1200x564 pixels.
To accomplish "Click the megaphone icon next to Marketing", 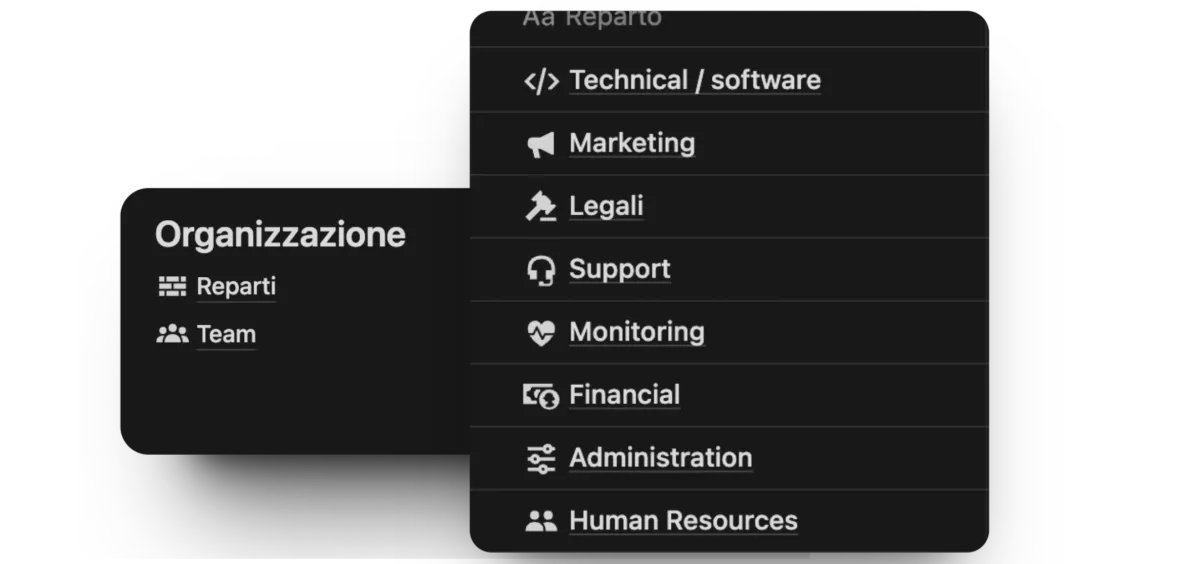I will 541,145.
